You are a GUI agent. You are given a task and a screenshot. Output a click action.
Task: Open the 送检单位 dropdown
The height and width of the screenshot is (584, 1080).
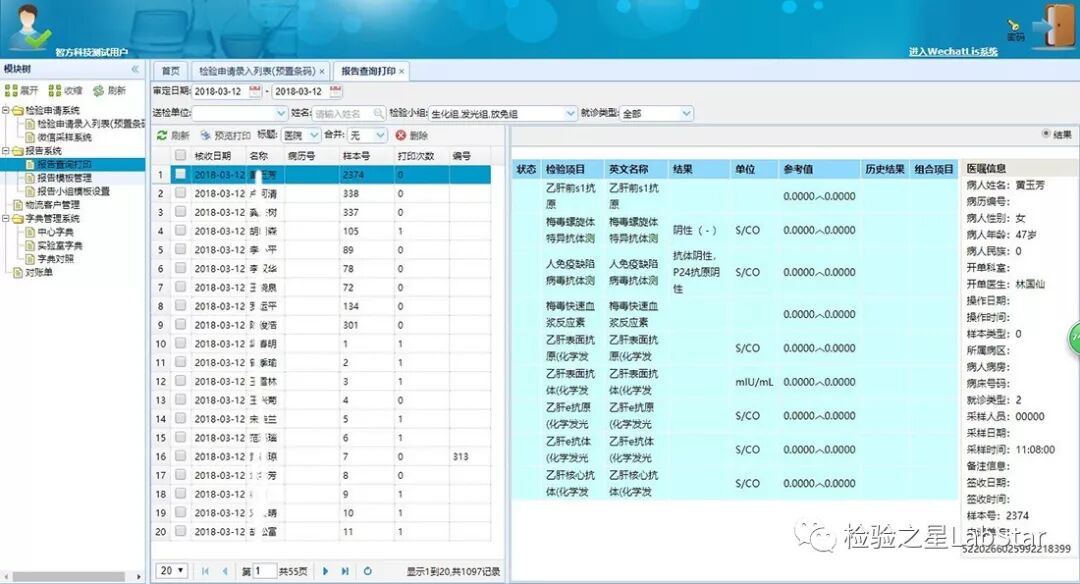pyautogui.click(x=281, y=113)
